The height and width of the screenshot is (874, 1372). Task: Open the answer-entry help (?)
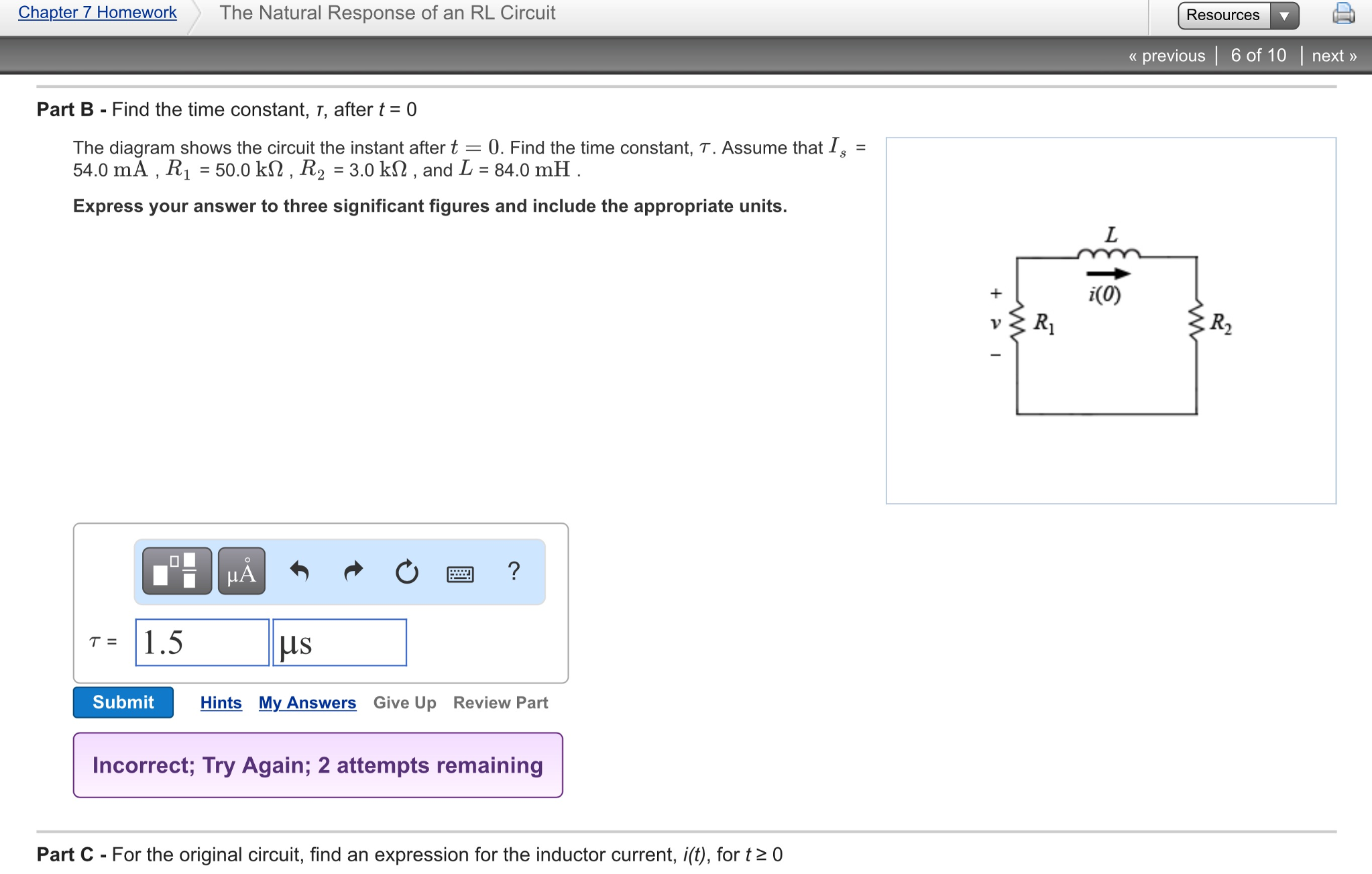pyautogui.click(x=514, y=571)
